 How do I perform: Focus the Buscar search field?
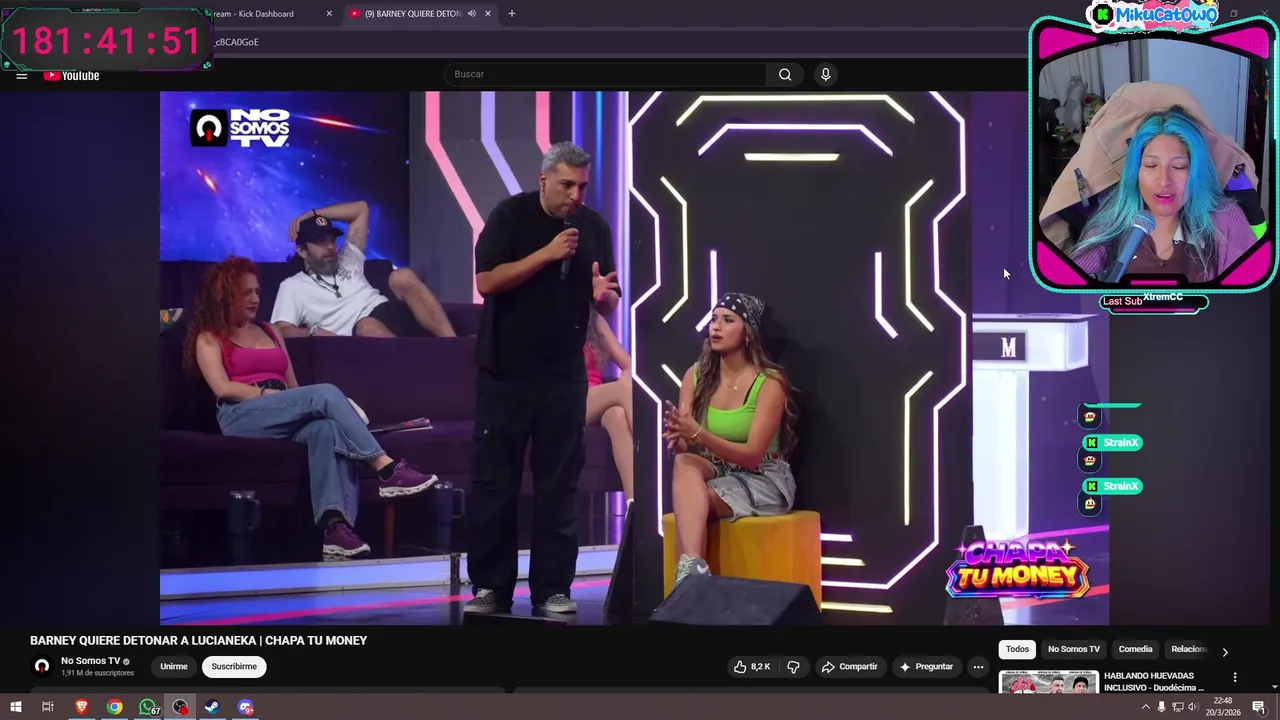pos(605,74)
